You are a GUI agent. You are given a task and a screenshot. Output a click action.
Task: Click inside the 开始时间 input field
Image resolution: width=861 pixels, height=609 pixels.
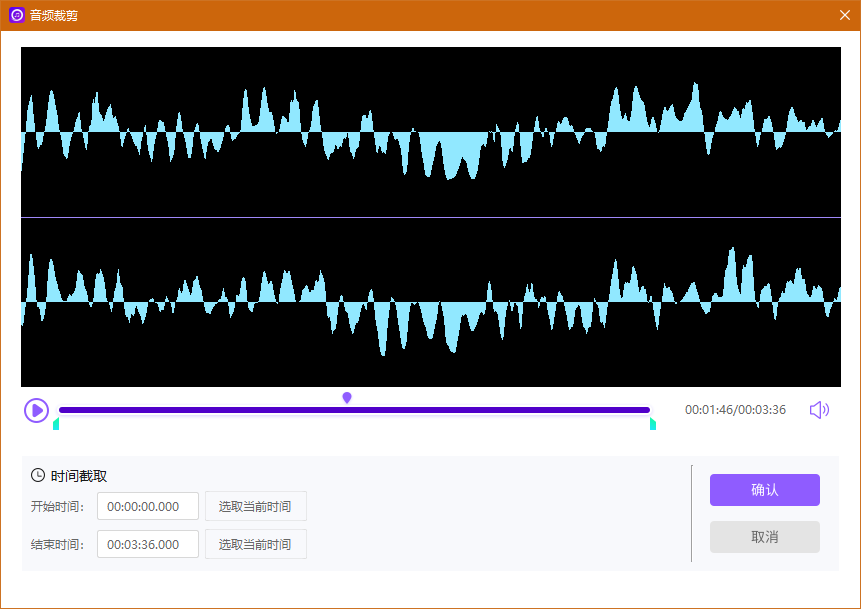click(x=147, y=506)
